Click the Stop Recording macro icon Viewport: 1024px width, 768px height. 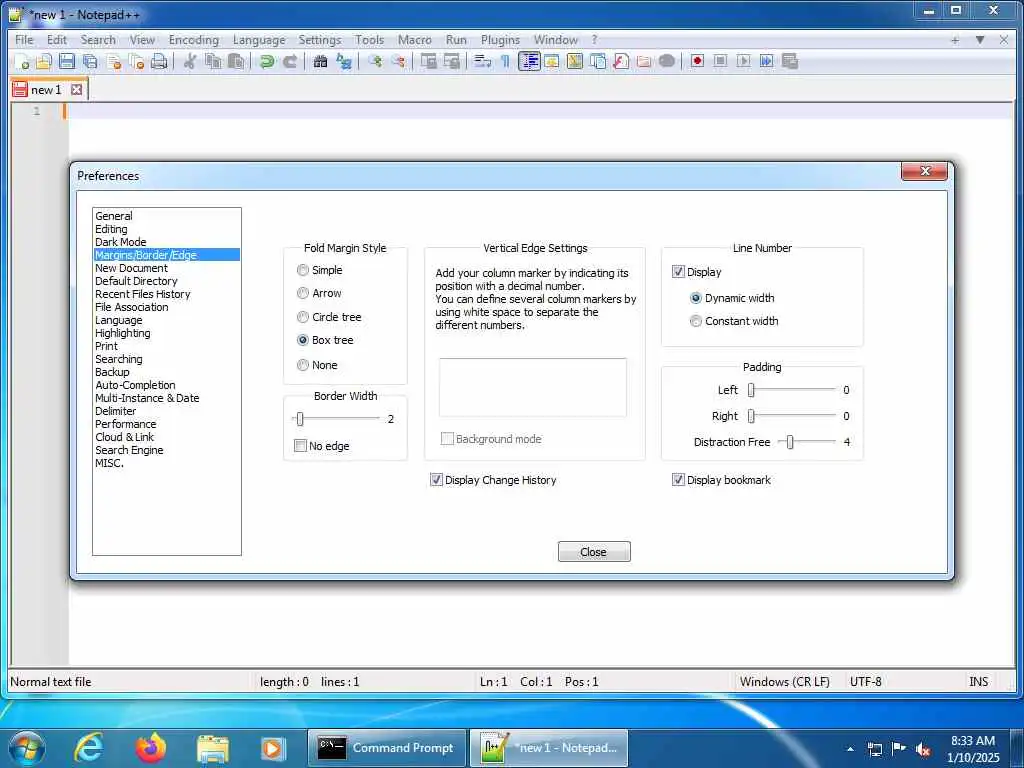[720, 61]
